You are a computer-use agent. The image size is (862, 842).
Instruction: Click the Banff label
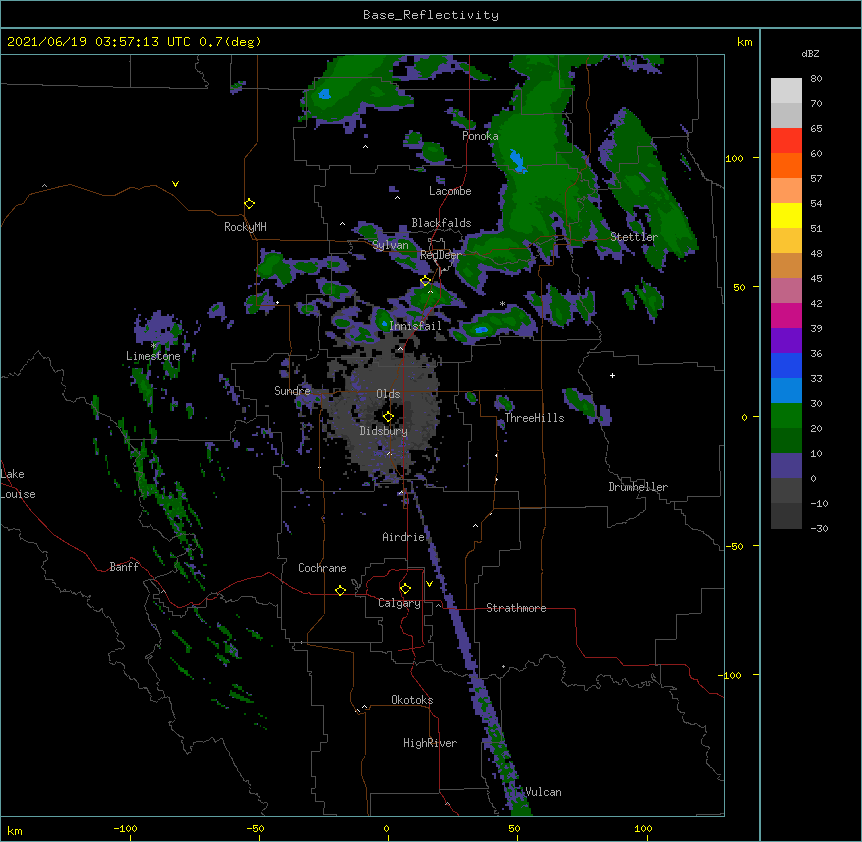point(124,567)
